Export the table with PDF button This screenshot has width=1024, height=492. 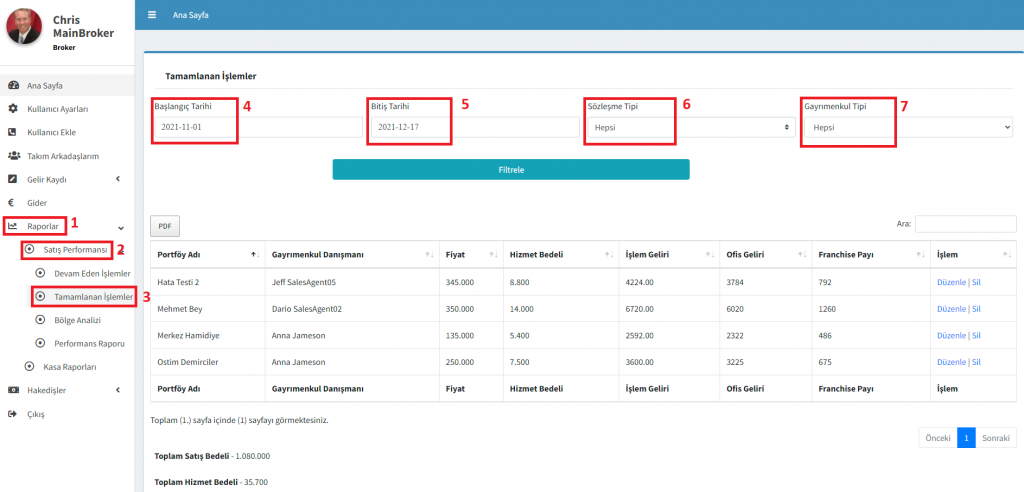pyautogui.click(x=164, y=227)
